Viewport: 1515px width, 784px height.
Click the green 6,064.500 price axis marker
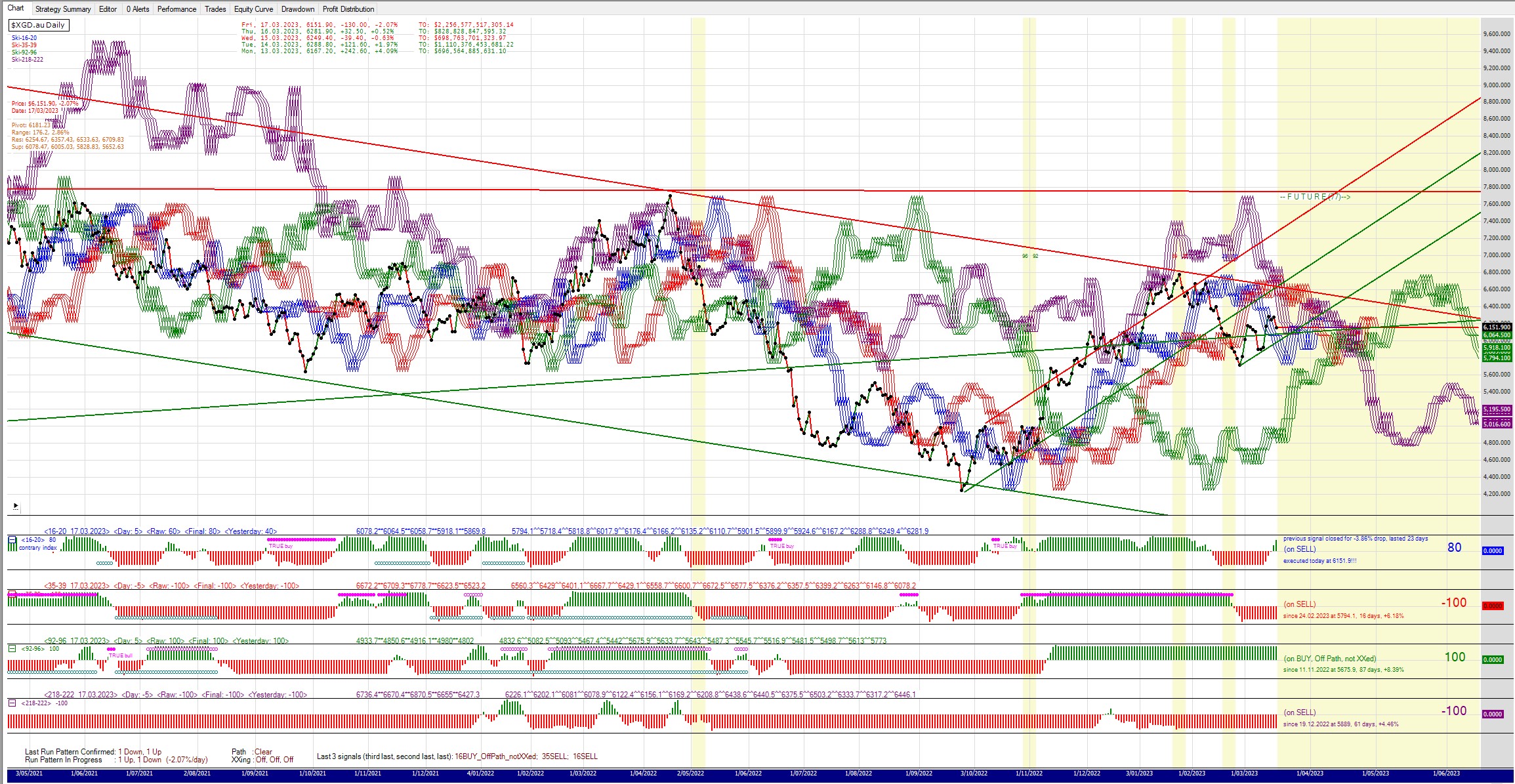point(1497,335)
